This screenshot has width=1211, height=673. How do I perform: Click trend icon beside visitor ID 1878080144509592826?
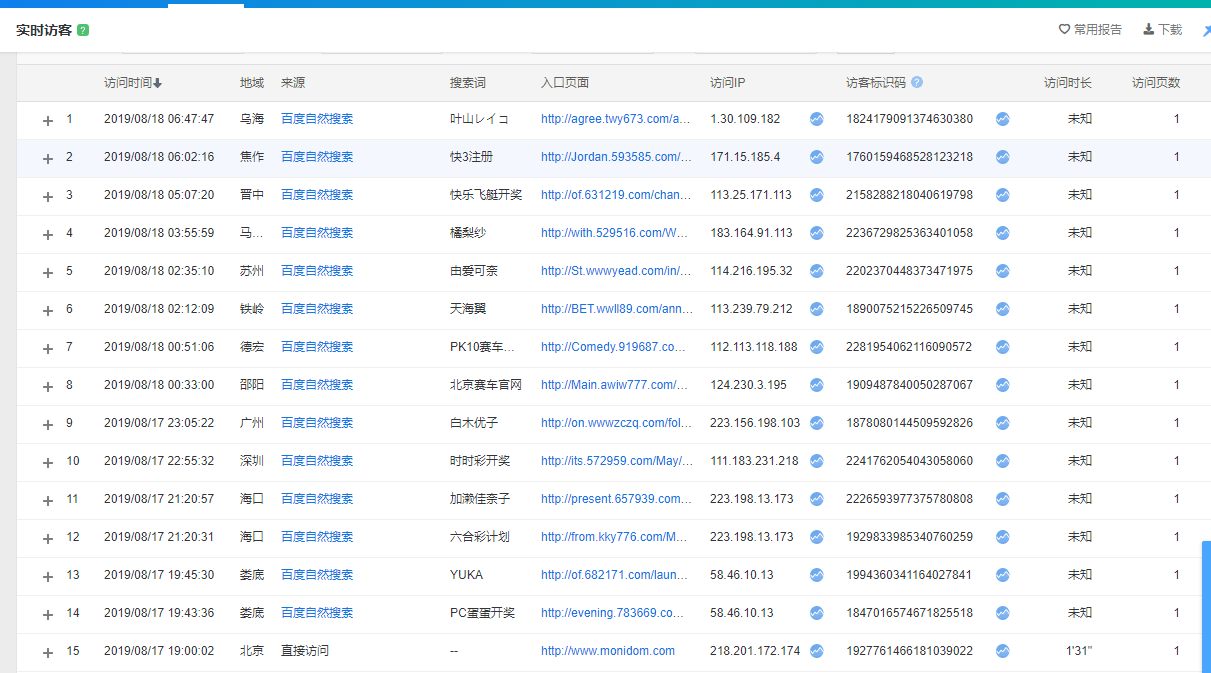coord(1003,423)
